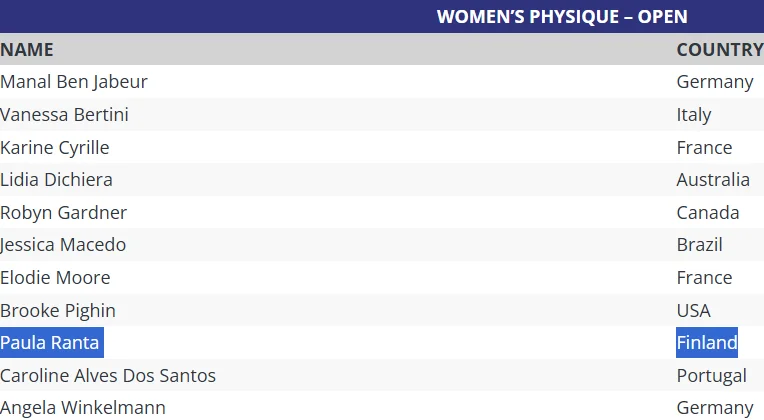This screenshot has height=420, width=764.
Task: Click the name Brooke Pighin
Action: point(58,310)
